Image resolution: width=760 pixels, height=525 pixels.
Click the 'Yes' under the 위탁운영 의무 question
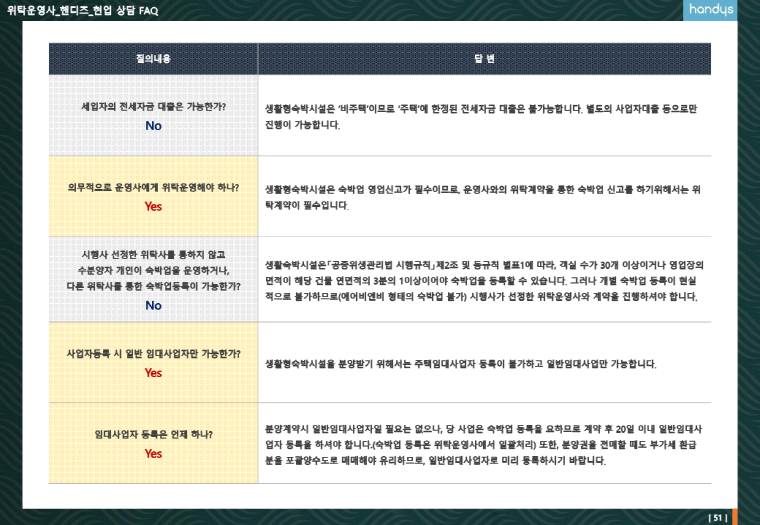[153, 207]
